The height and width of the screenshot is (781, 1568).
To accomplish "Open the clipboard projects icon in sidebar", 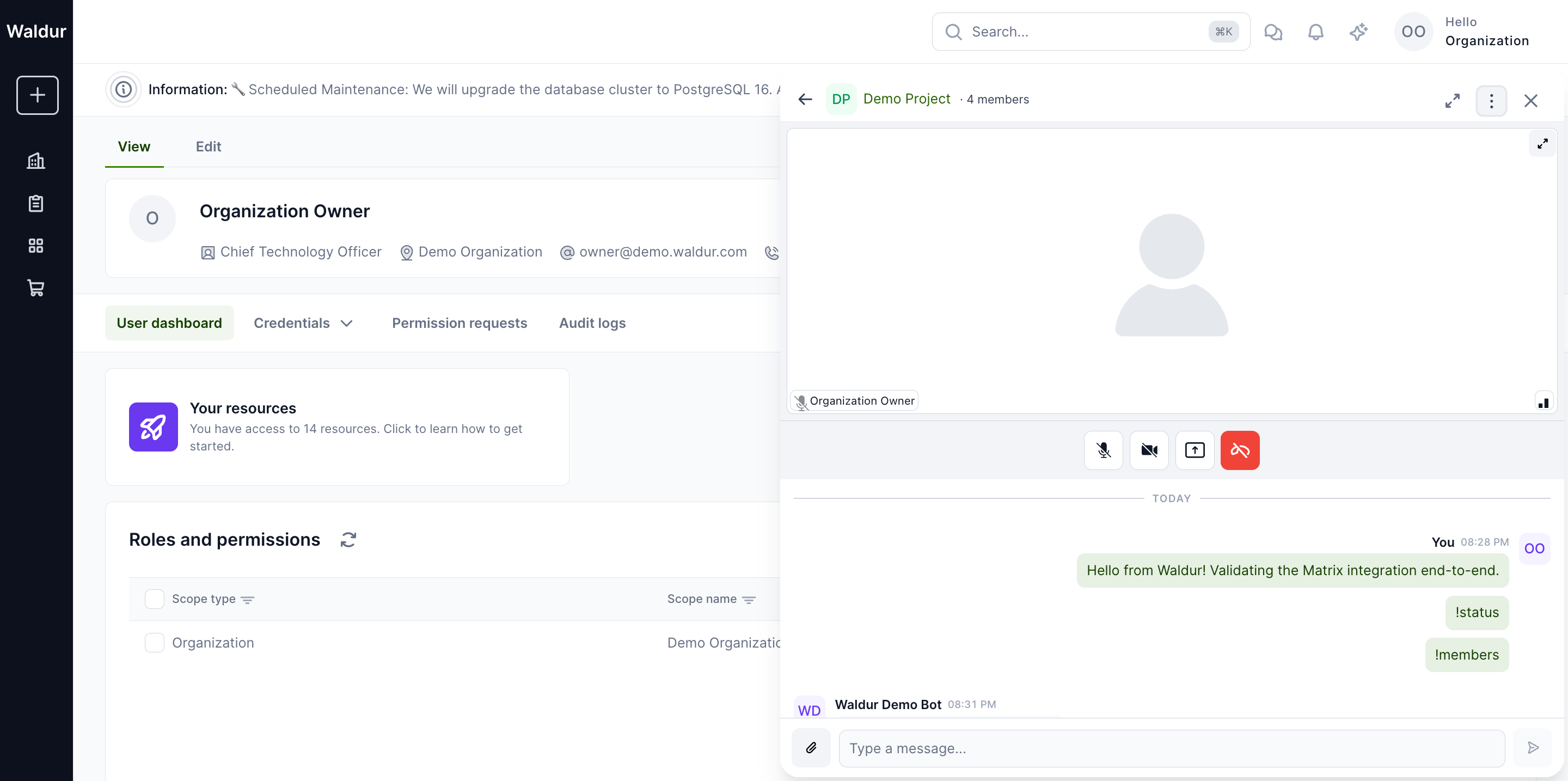I will 36,203.
